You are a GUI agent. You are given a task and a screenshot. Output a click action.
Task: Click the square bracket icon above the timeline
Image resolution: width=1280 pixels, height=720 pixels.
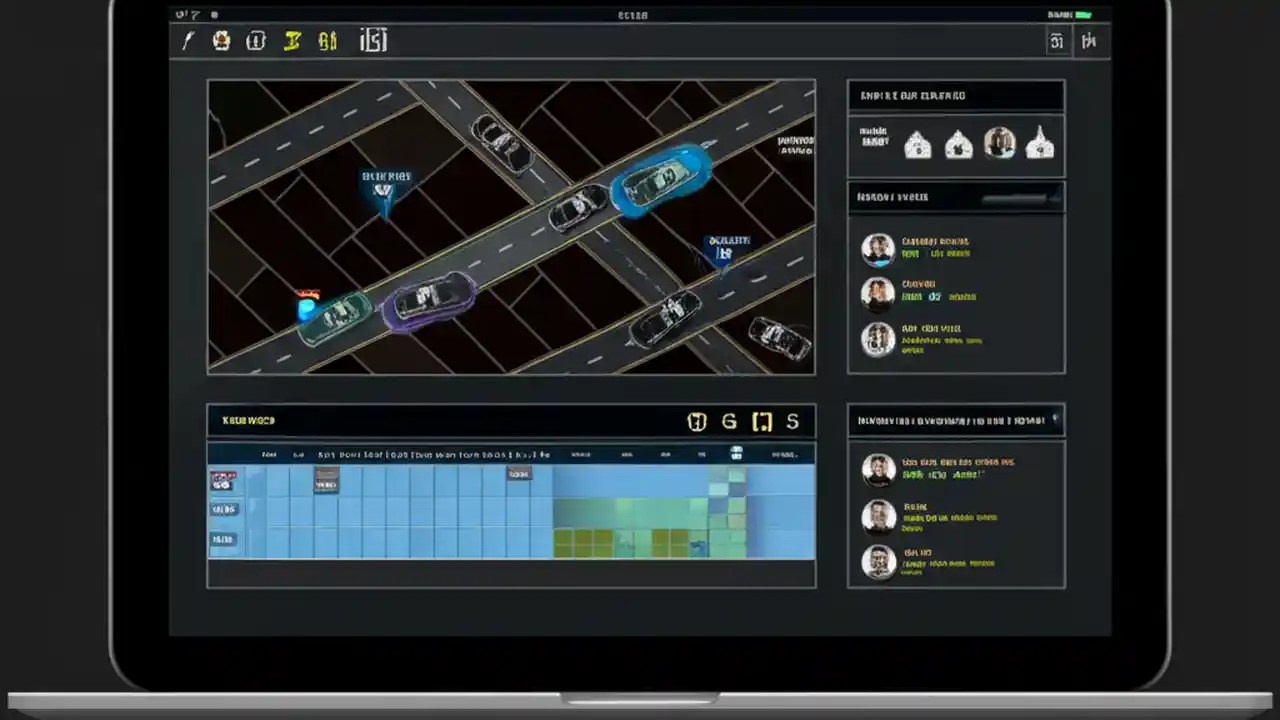[x=761, y=421]
